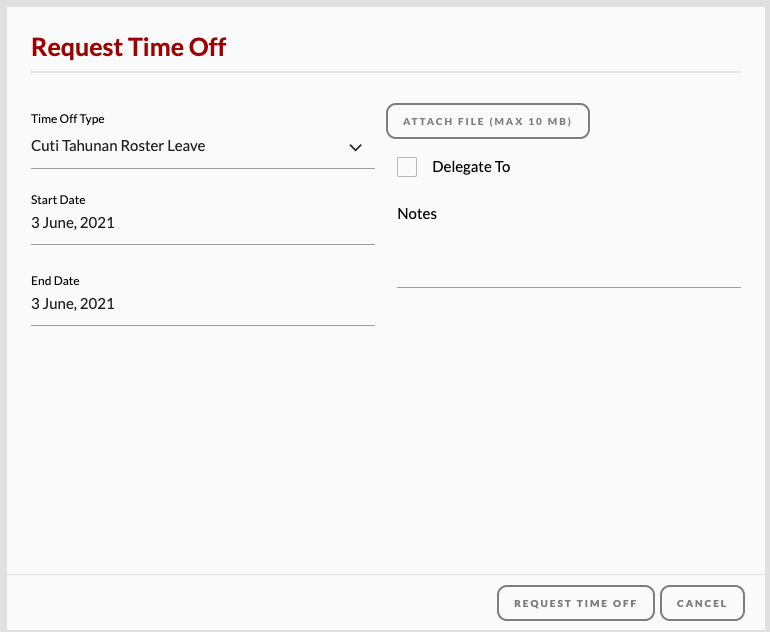
Task: Click the Request Time Off heading
Action: pyautogui.click(x=129, y=47)
